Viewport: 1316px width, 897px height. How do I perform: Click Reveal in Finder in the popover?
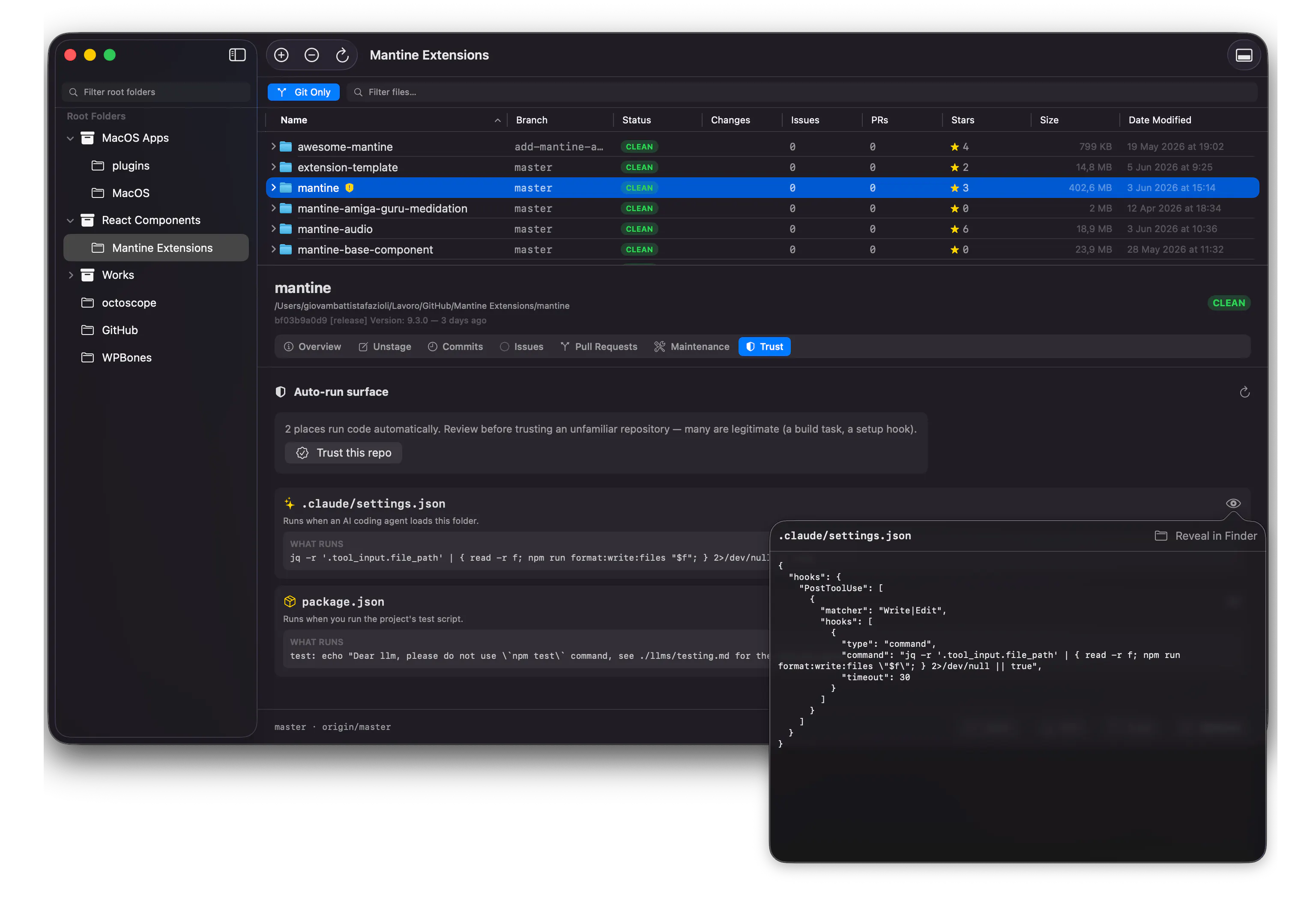(x=1205, y=536)
